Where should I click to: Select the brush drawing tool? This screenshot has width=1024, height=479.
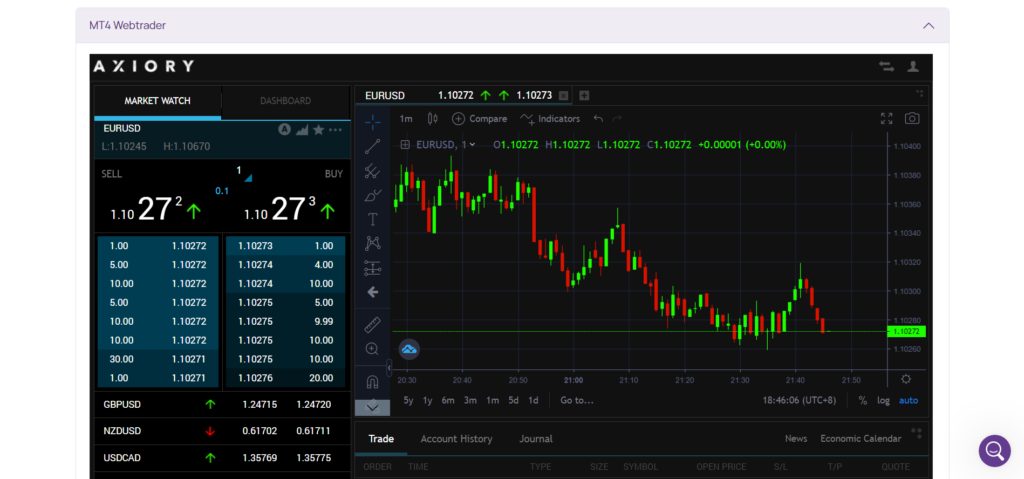(x=373, y=195)
